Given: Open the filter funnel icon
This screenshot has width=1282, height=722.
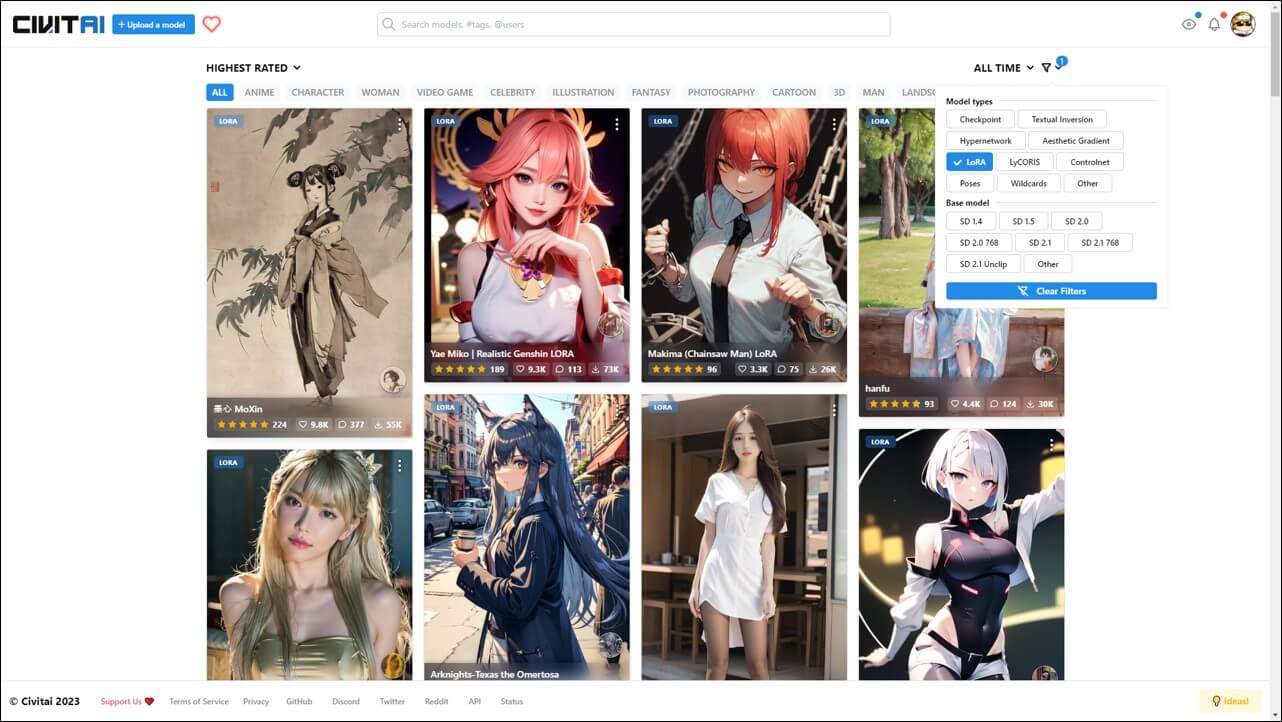Looking at the screenshot, I should pos(1046,68).
